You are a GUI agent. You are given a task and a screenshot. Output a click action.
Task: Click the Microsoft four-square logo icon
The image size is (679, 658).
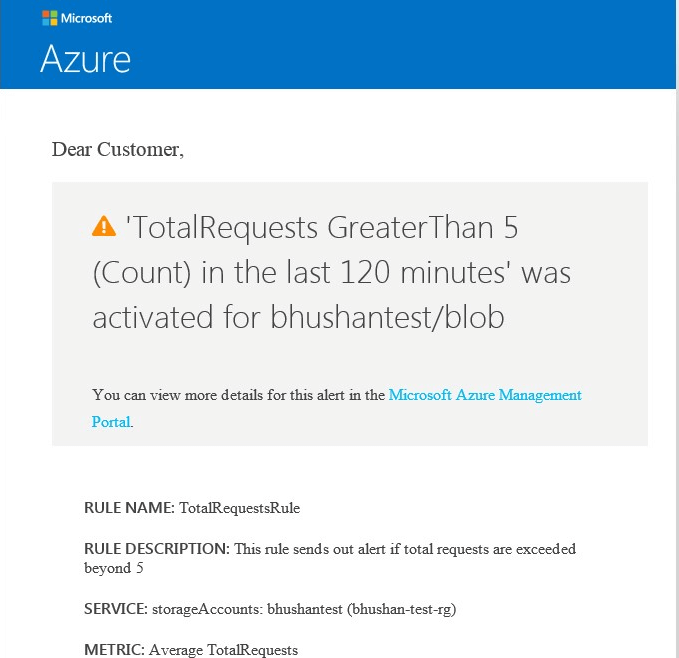[x=49, y=18]
